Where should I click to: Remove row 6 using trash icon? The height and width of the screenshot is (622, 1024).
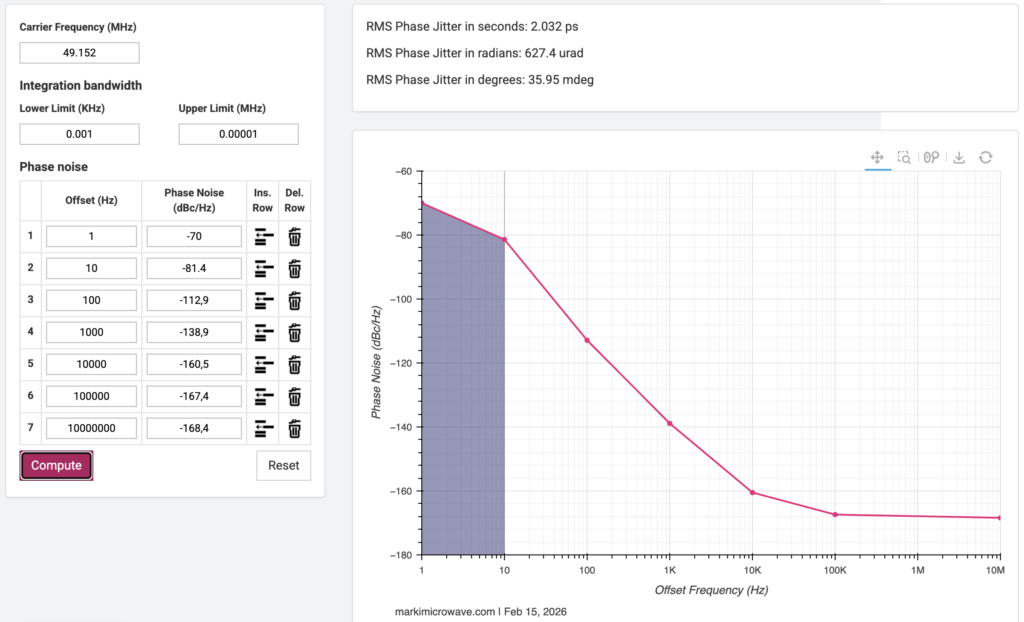coord(295,397)
